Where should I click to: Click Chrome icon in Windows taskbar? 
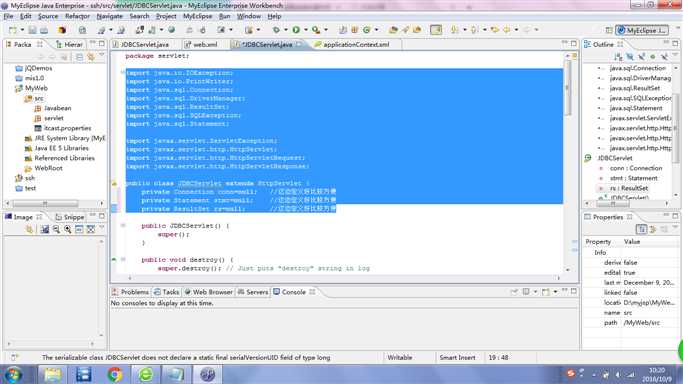(x=115, y=374)
